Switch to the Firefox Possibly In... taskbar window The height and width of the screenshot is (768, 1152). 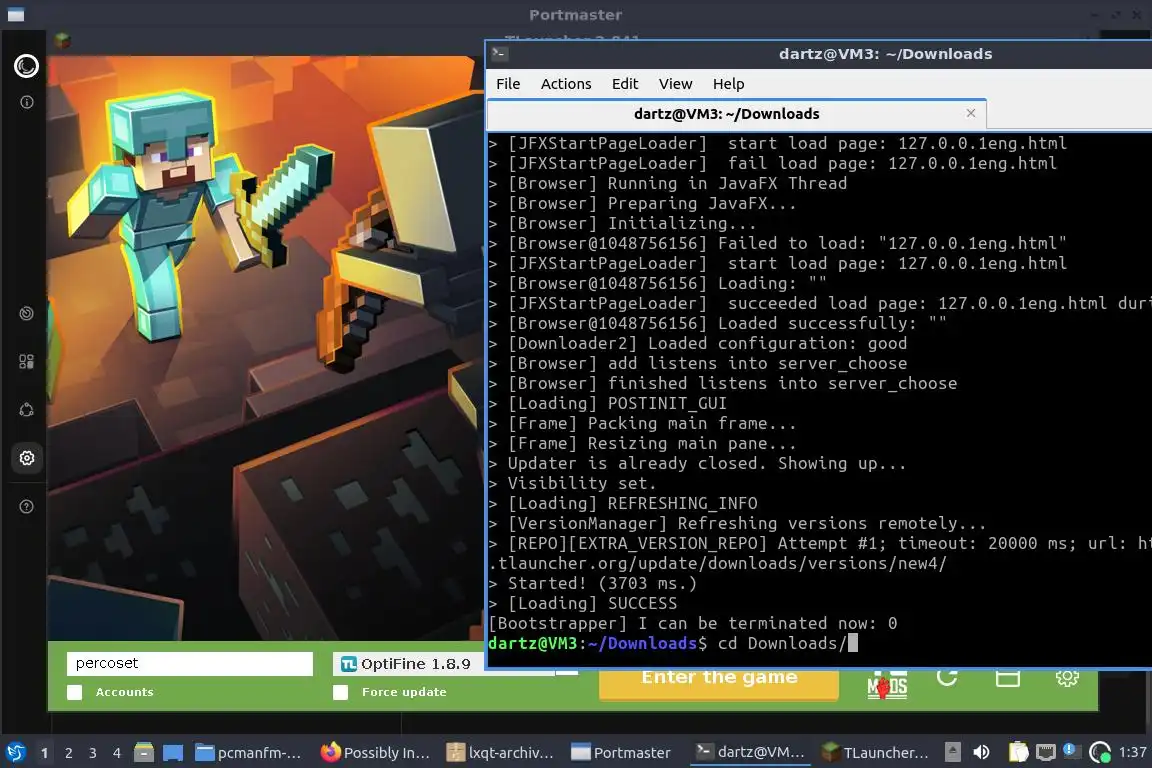click(375, 752)
